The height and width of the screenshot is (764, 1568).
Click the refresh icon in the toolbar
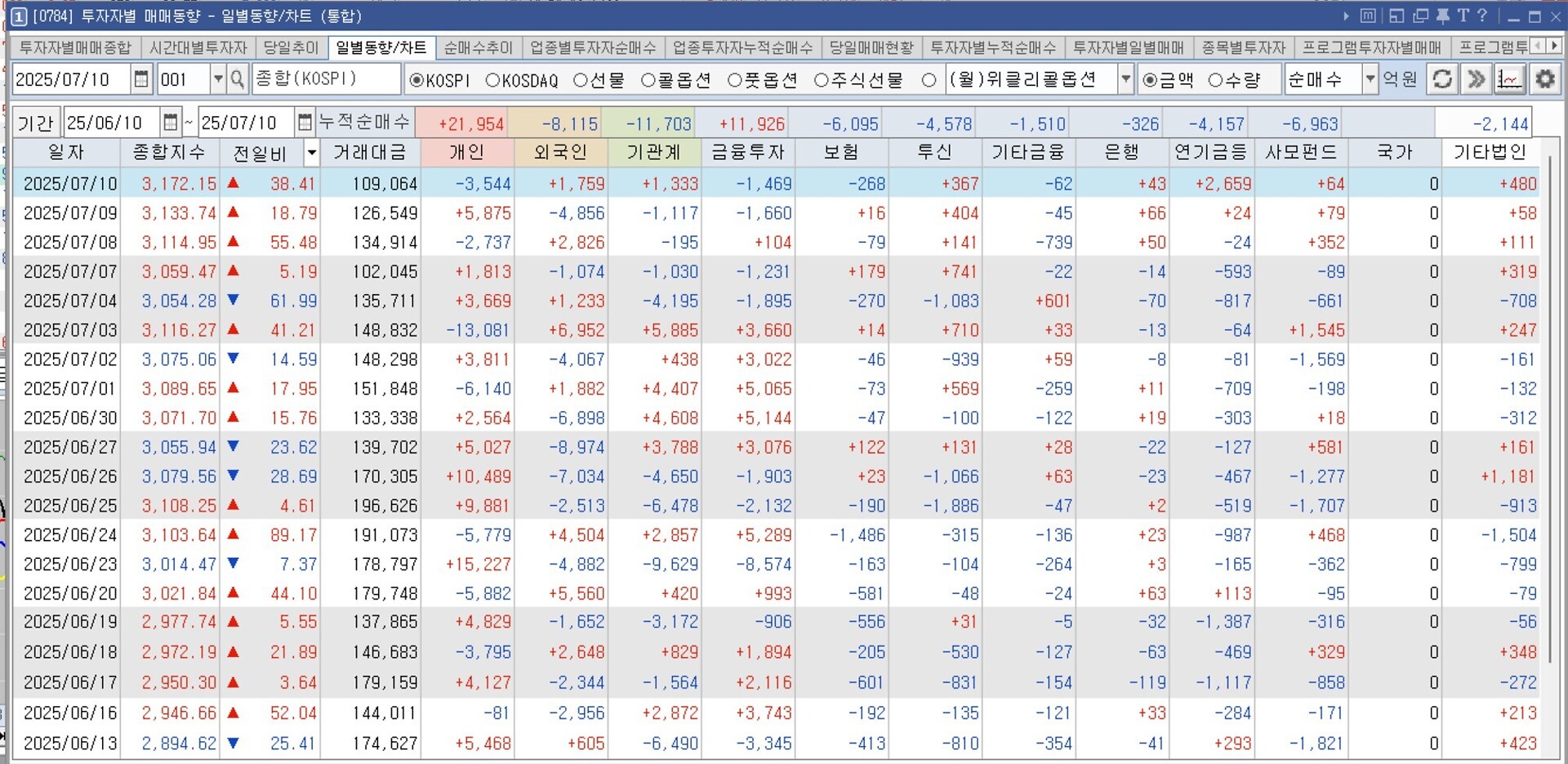pos(1442,79)
